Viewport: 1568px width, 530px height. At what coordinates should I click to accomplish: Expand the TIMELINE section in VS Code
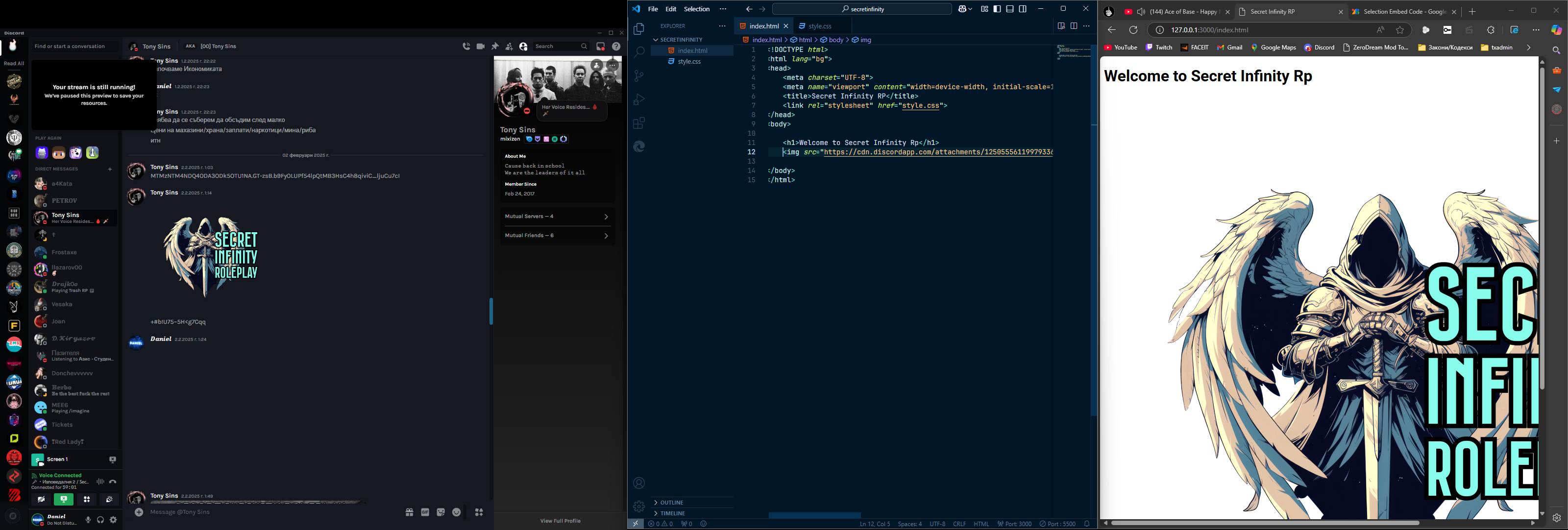click(x=692, y=513)
